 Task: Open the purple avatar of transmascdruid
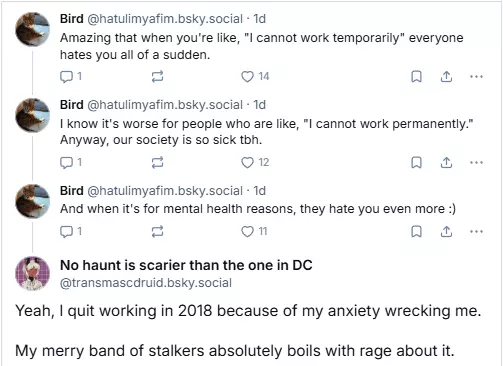(x=33, y=273)
